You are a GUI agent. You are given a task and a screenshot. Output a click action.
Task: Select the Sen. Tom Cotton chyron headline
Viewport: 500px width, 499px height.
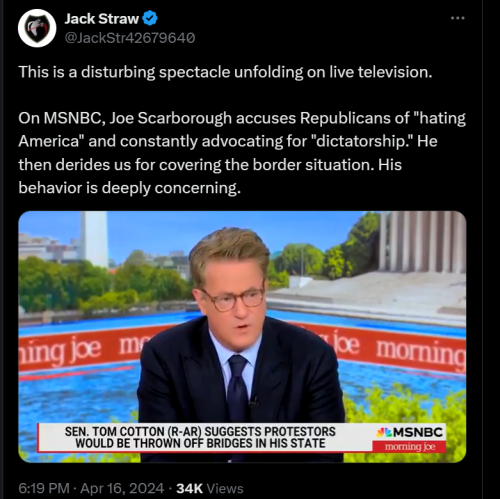tap(200, 437)
